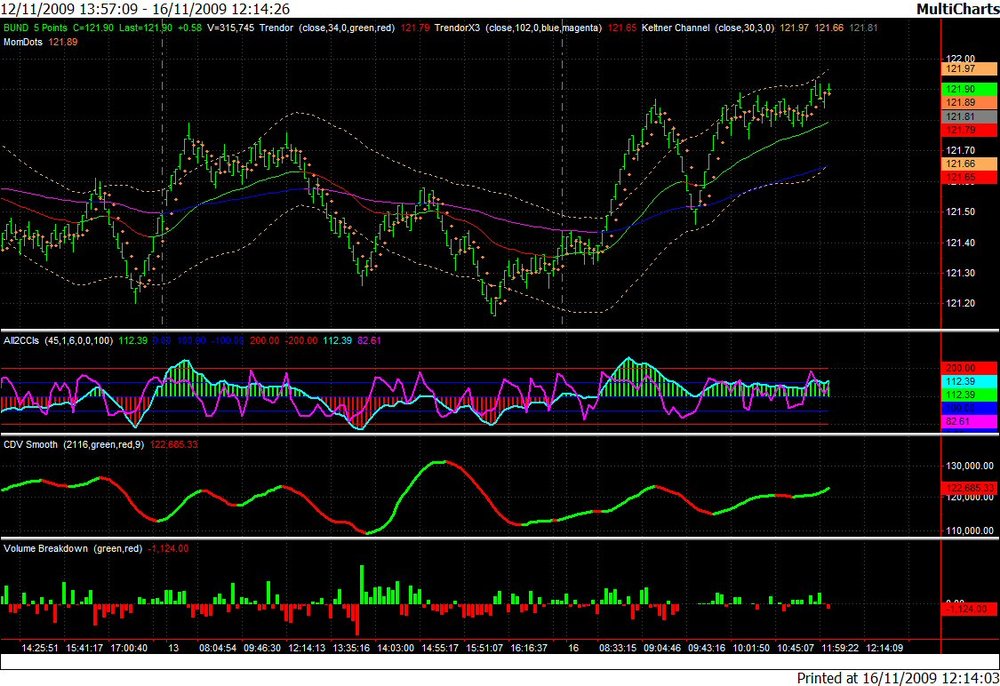Click the day 16 date axis label
The width and height of the screenshot is (1000, 686).
point(573,648)
